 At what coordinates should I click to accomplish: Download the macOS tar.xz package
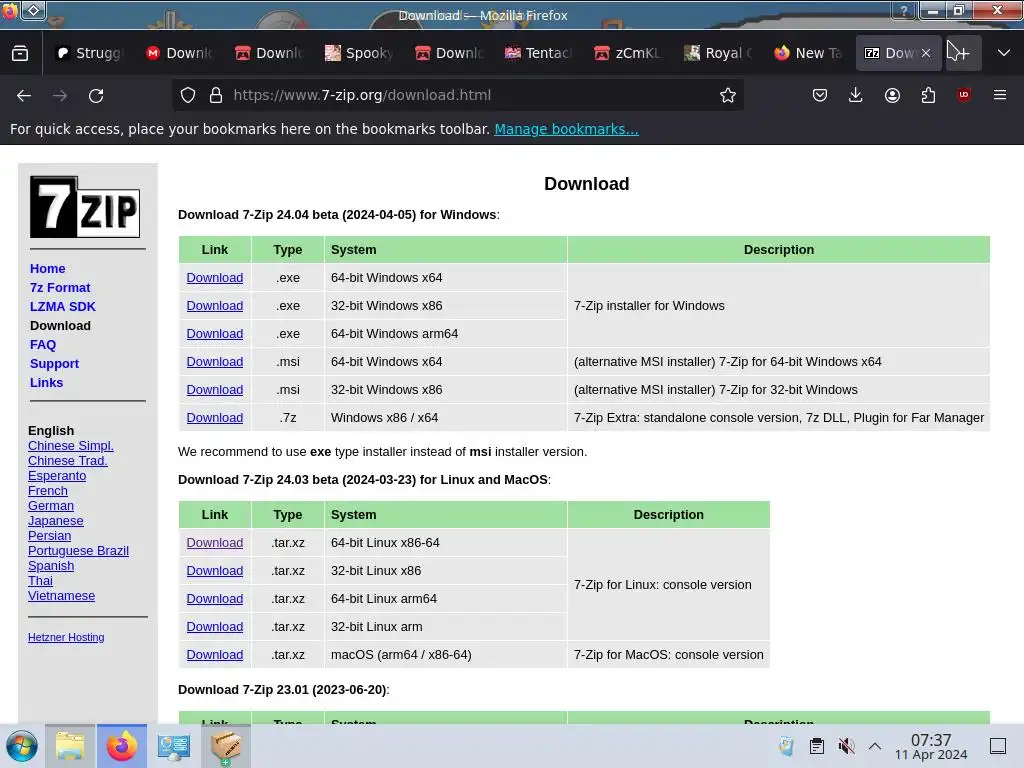click(215, 655)
